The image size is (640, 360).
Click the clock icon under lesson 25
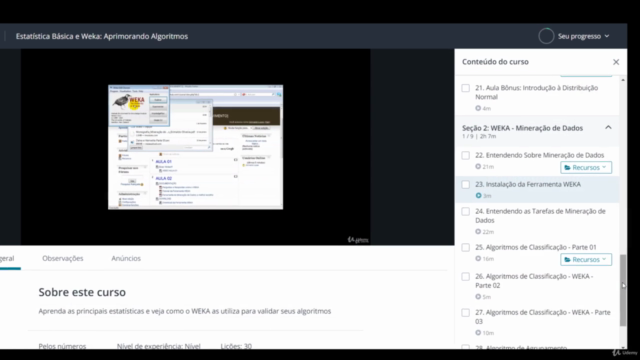click(478, 258)
